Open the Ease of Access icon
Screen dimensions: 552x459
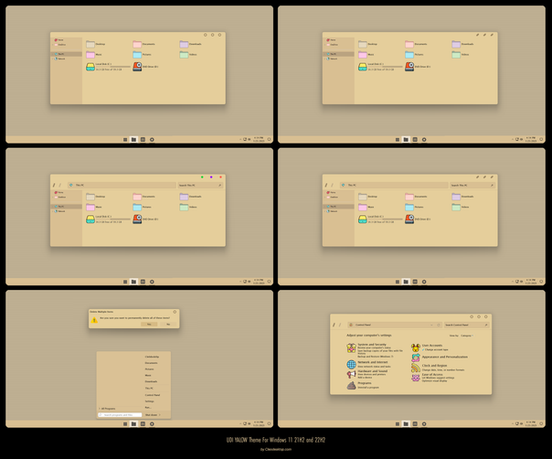(415, 378)
